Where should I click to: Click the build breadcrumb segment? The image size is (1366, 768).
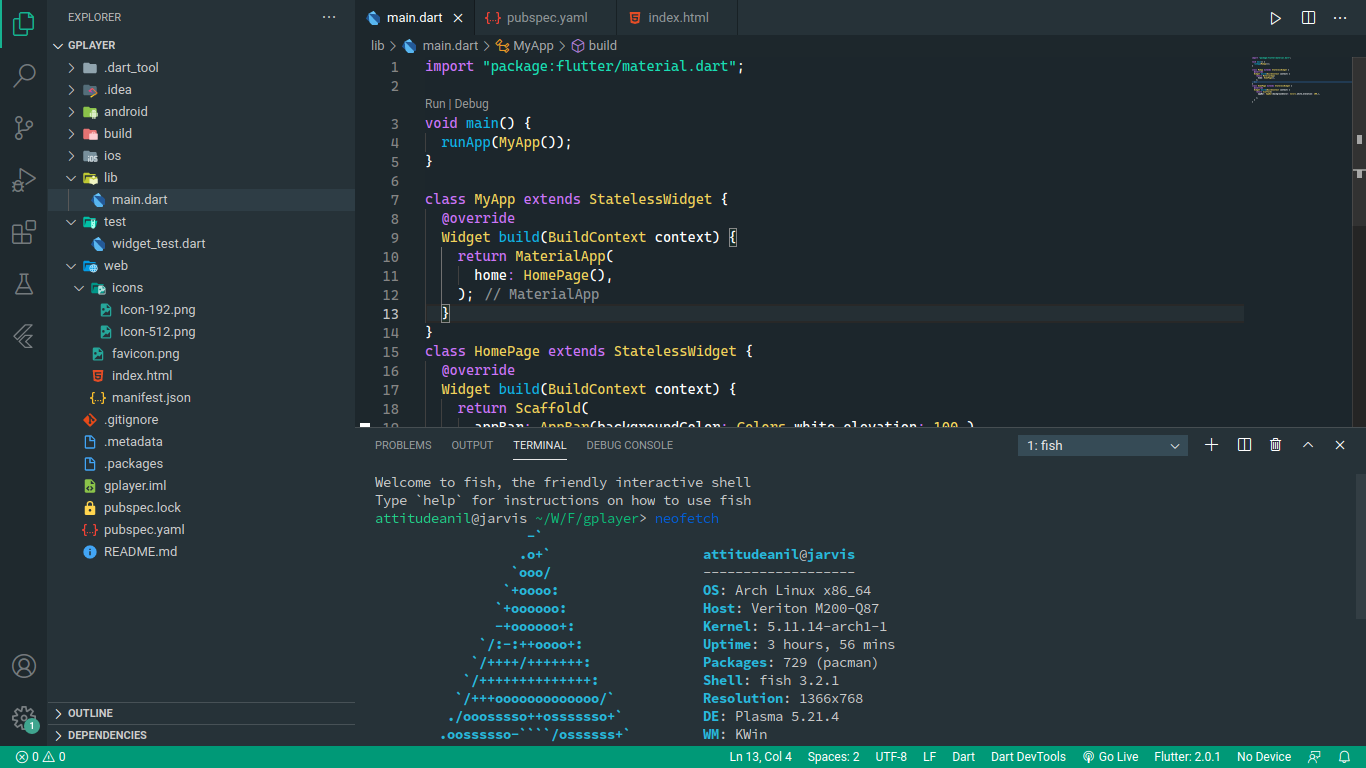click(594, 45)
